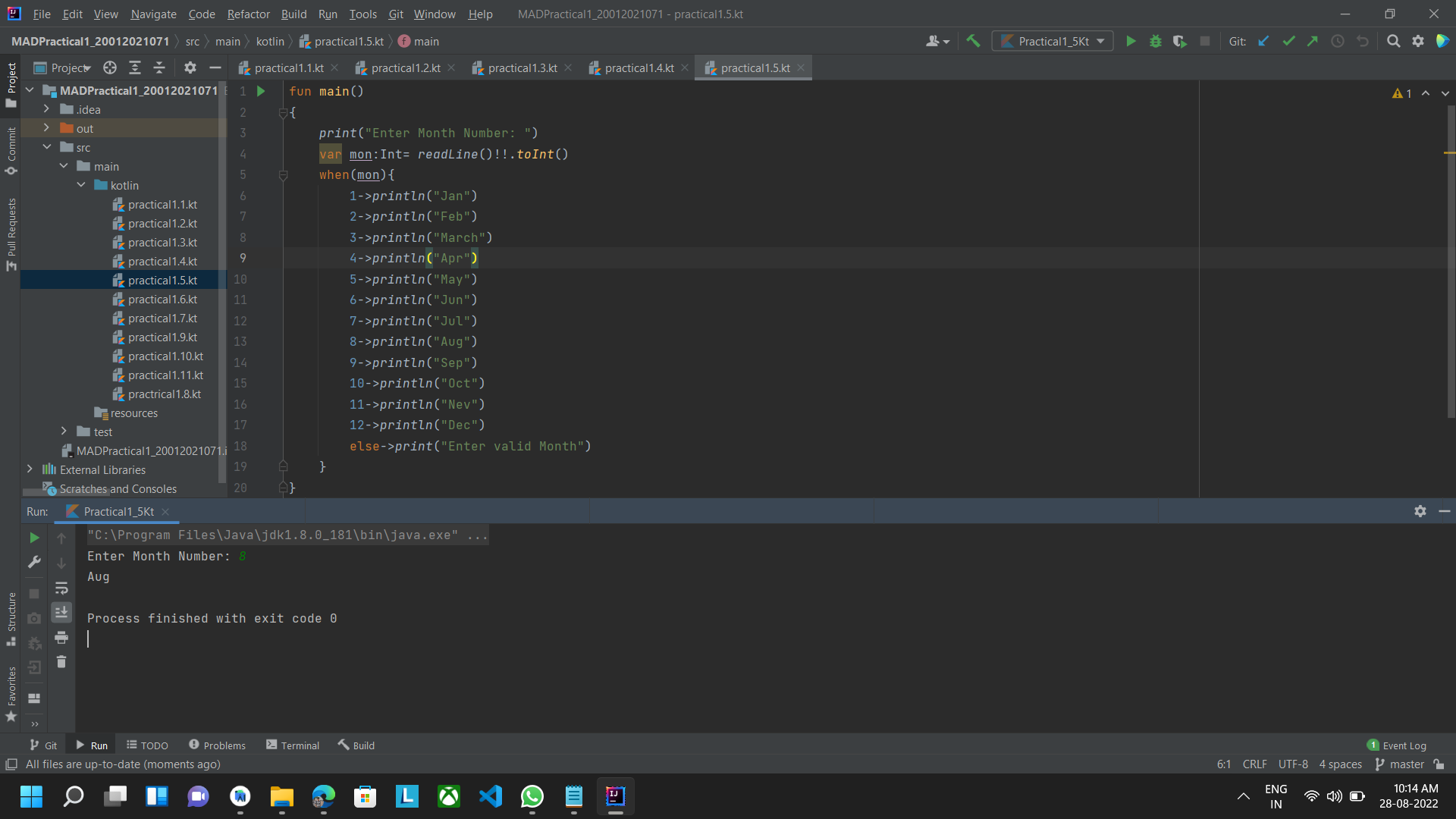Collapse the kotlin folder in Project view
1456x819 pixels.
point(81,185)
